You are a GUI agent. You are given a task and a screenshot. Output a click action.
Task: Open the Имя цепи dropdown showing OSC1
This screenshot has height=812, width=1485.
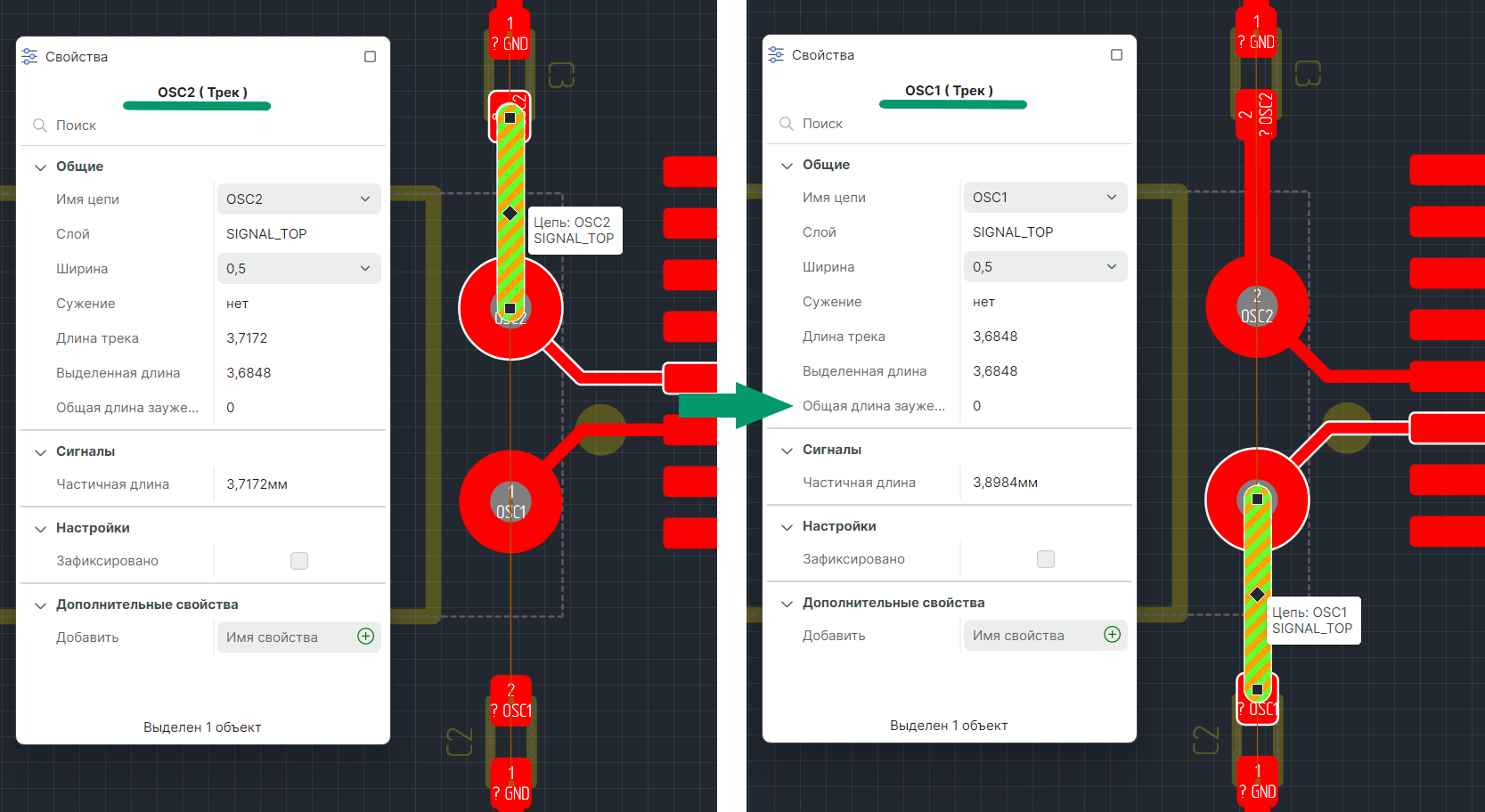[1045, 197]
